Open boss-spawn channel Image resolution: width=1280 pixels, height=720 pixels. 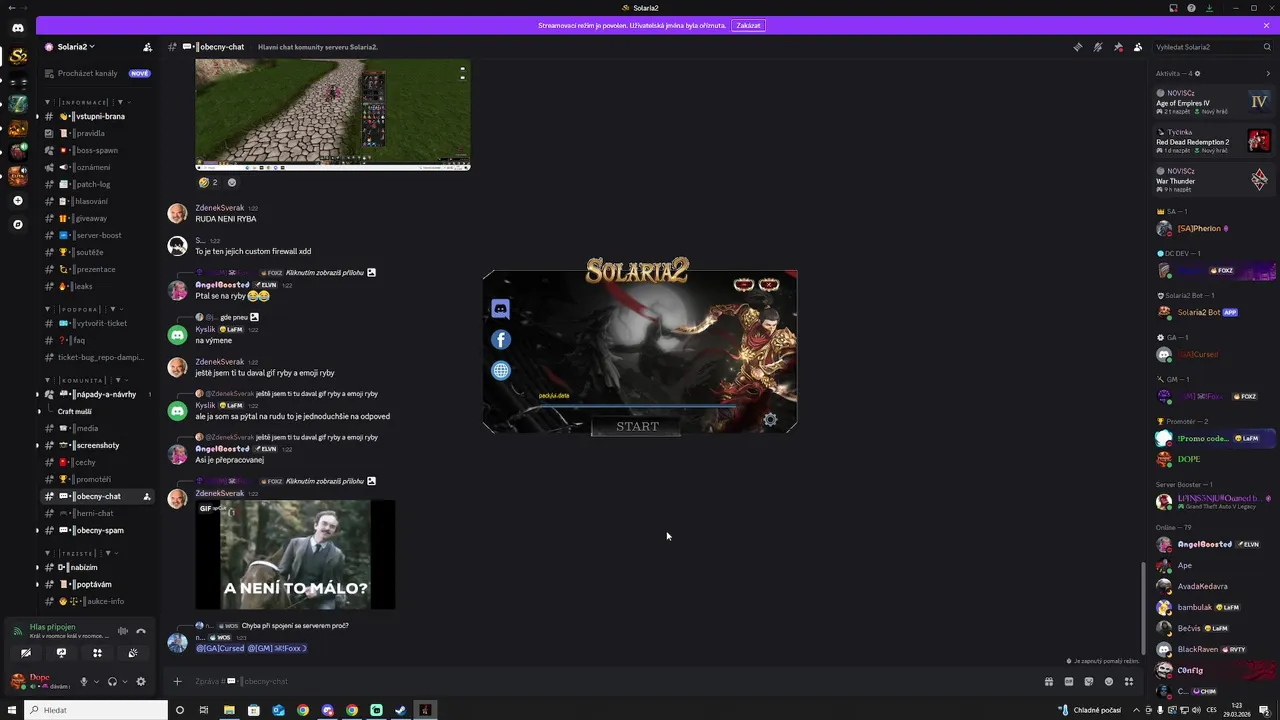click(97, 150)
